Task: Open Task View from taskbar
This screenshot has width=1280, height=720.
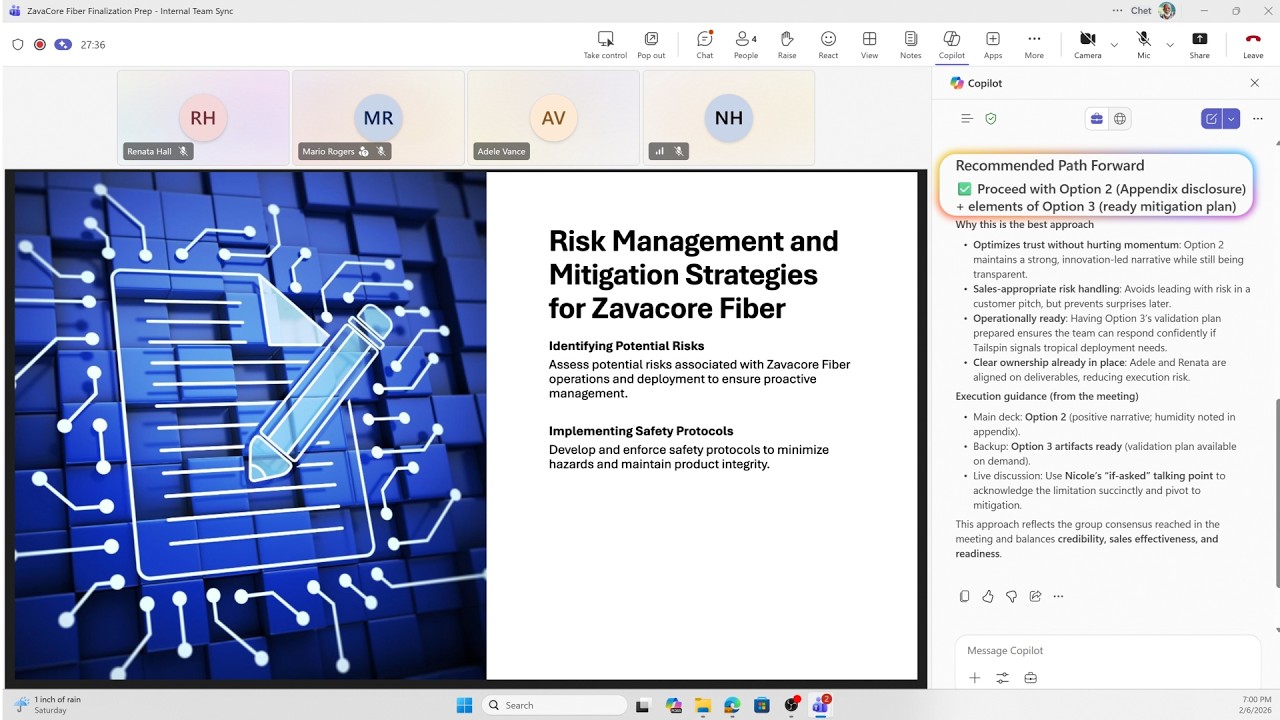Action: (643, 705)
